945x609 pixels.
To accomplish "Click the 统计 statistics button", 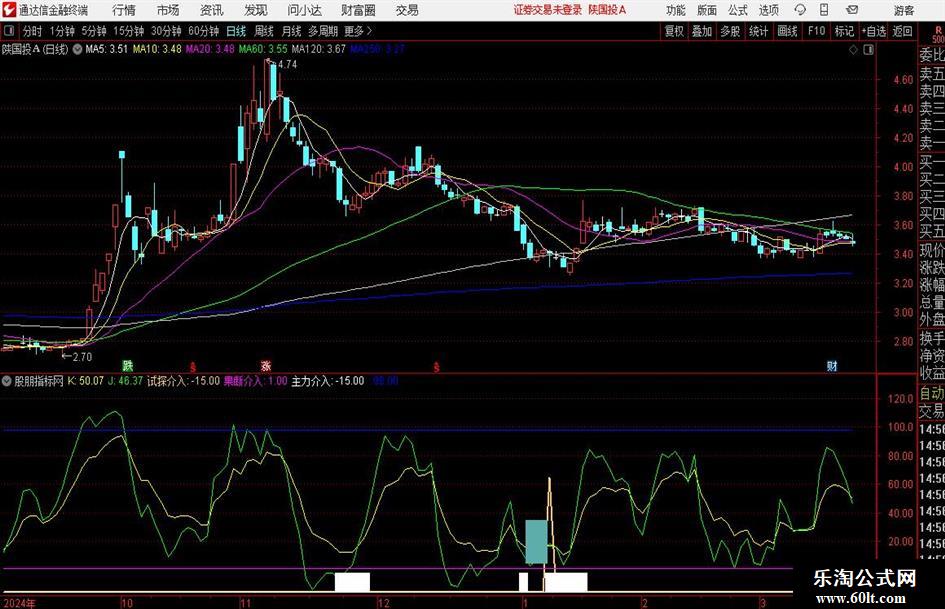I will click(x=758, y=31).
